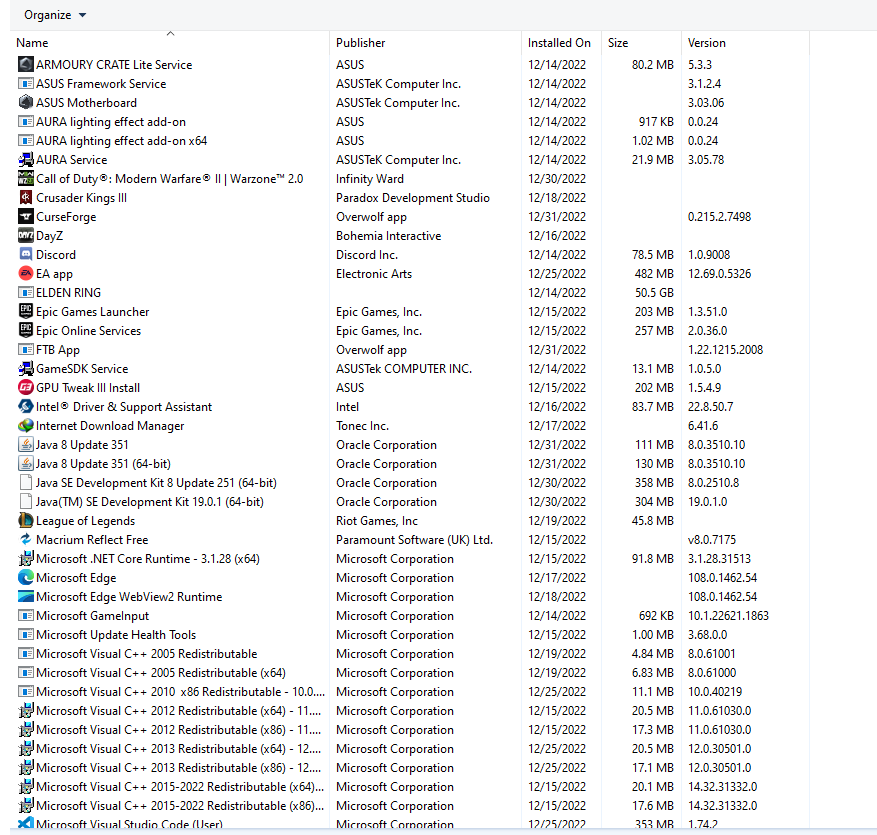Click publisher Bohemia Interactive
The image size is (877, 835).
point(388,235)
